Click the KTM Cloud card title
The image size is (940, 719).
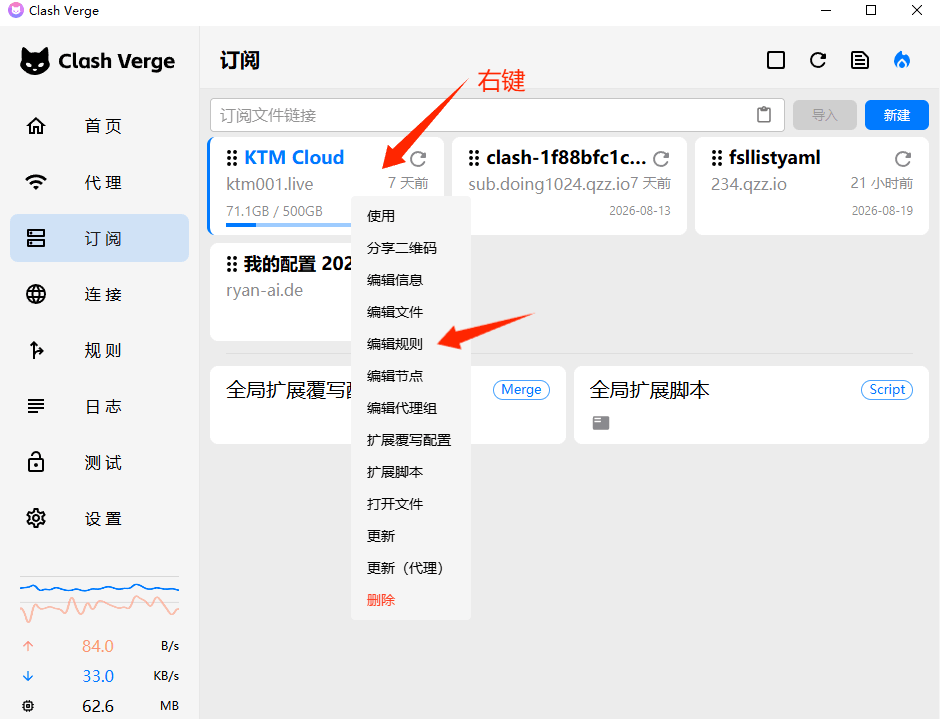coord(294,158)
